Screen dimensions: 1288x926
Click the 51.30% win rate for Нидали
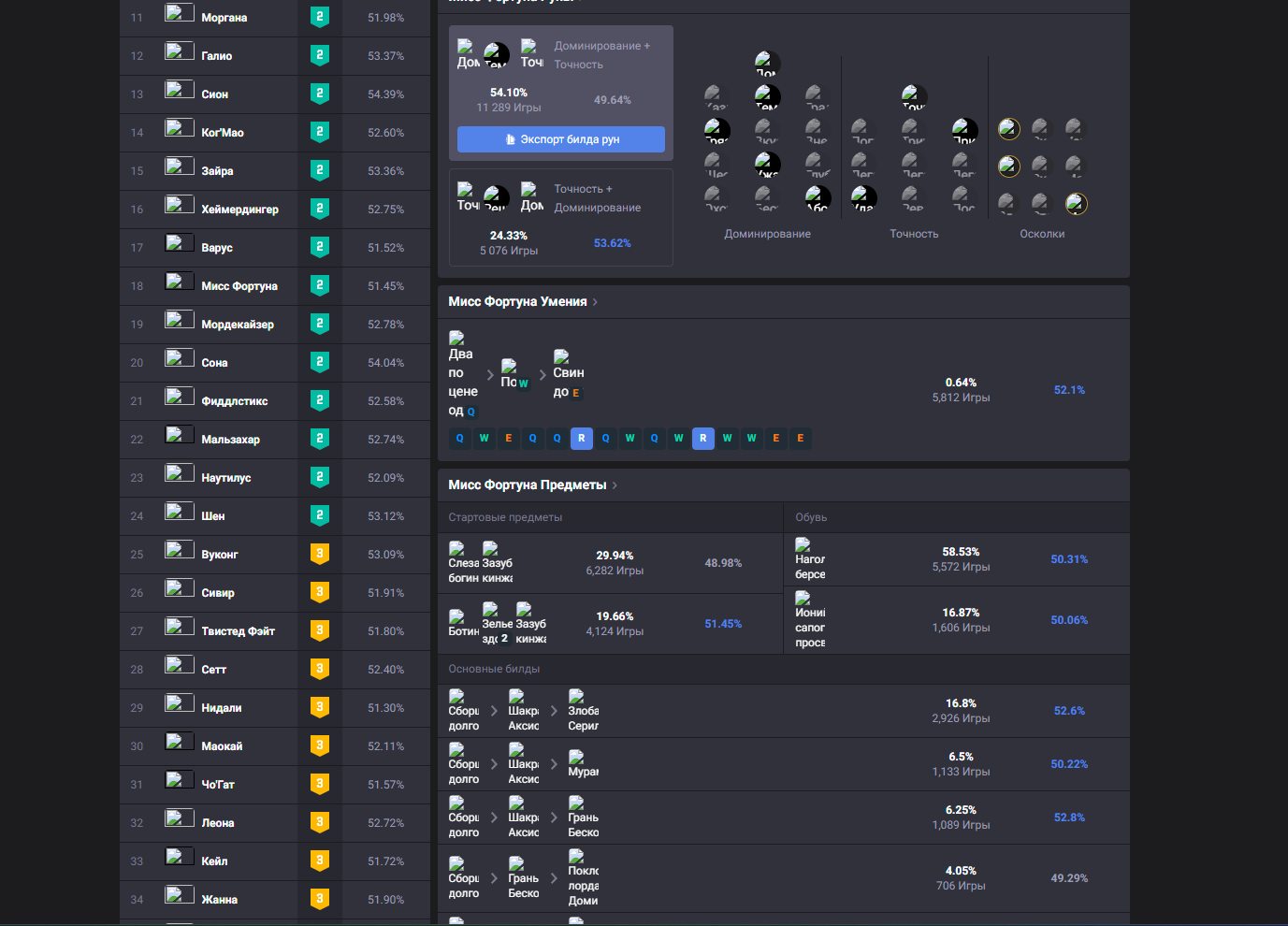[386, 708]
